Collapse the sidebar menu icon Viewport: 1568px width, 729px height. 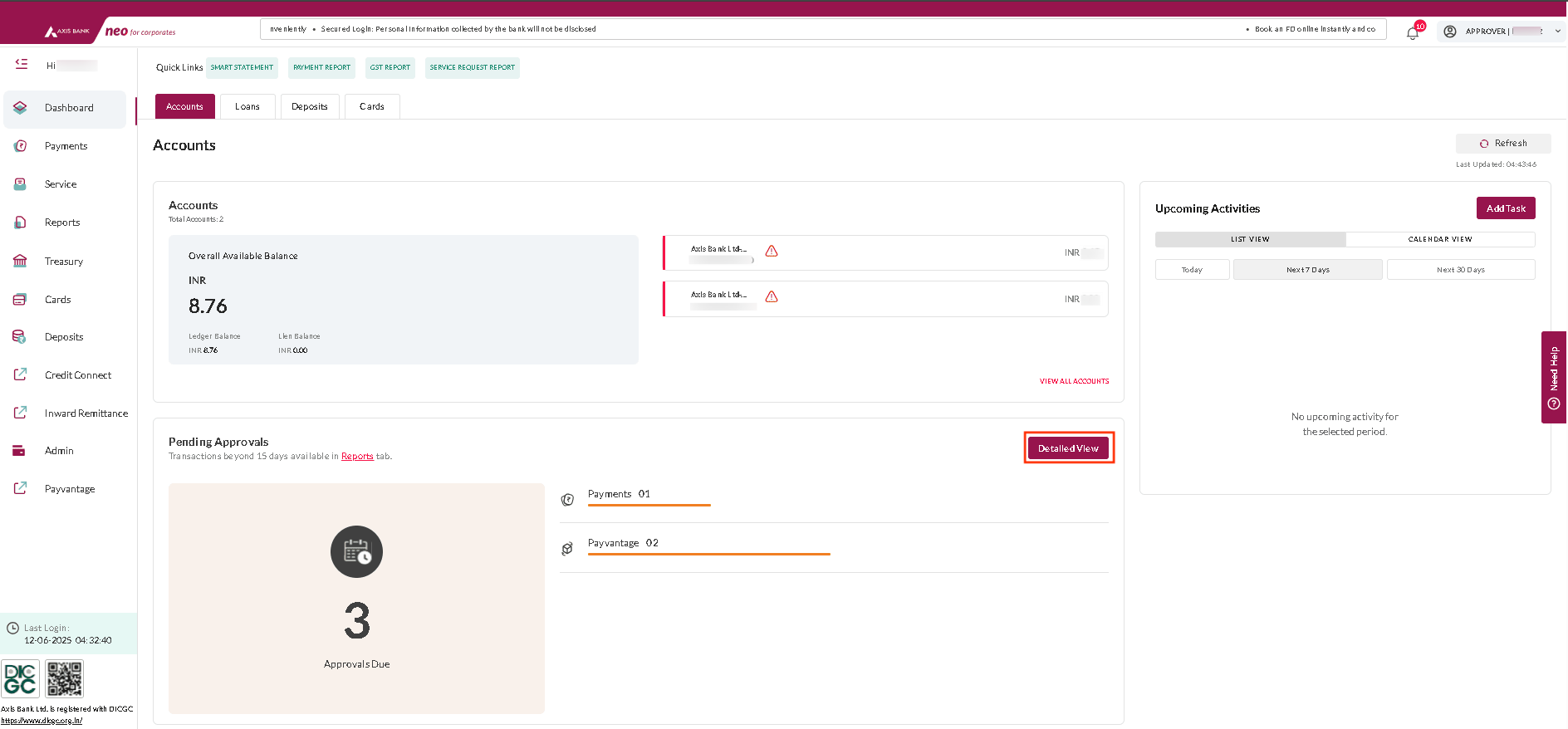[22, 64]
